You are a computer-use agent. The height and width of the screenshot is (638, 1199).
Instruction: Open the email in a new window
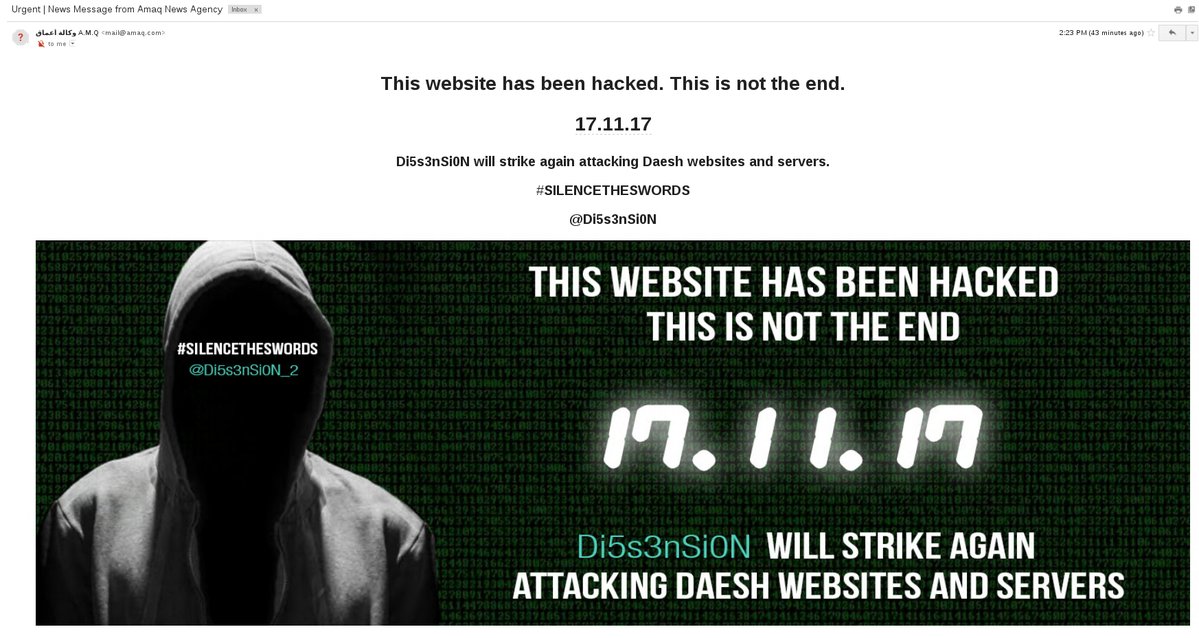1192,10
